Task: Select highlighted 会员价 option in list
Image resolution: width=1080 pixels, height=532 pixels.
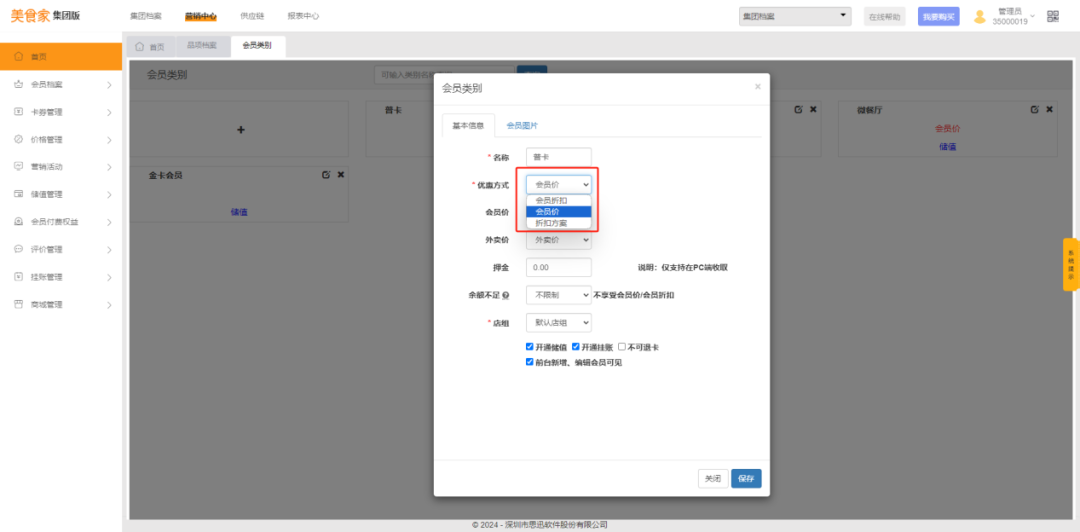Action: click(559, 212)
